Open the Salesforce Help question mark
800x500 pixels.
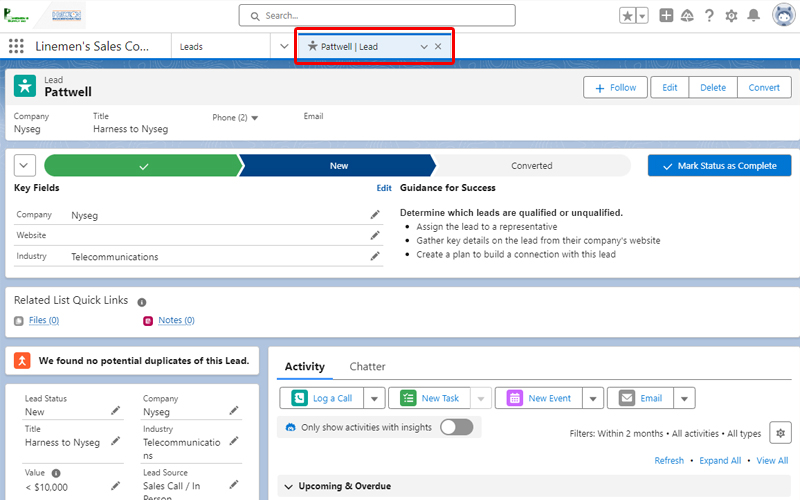click(709, 15)
